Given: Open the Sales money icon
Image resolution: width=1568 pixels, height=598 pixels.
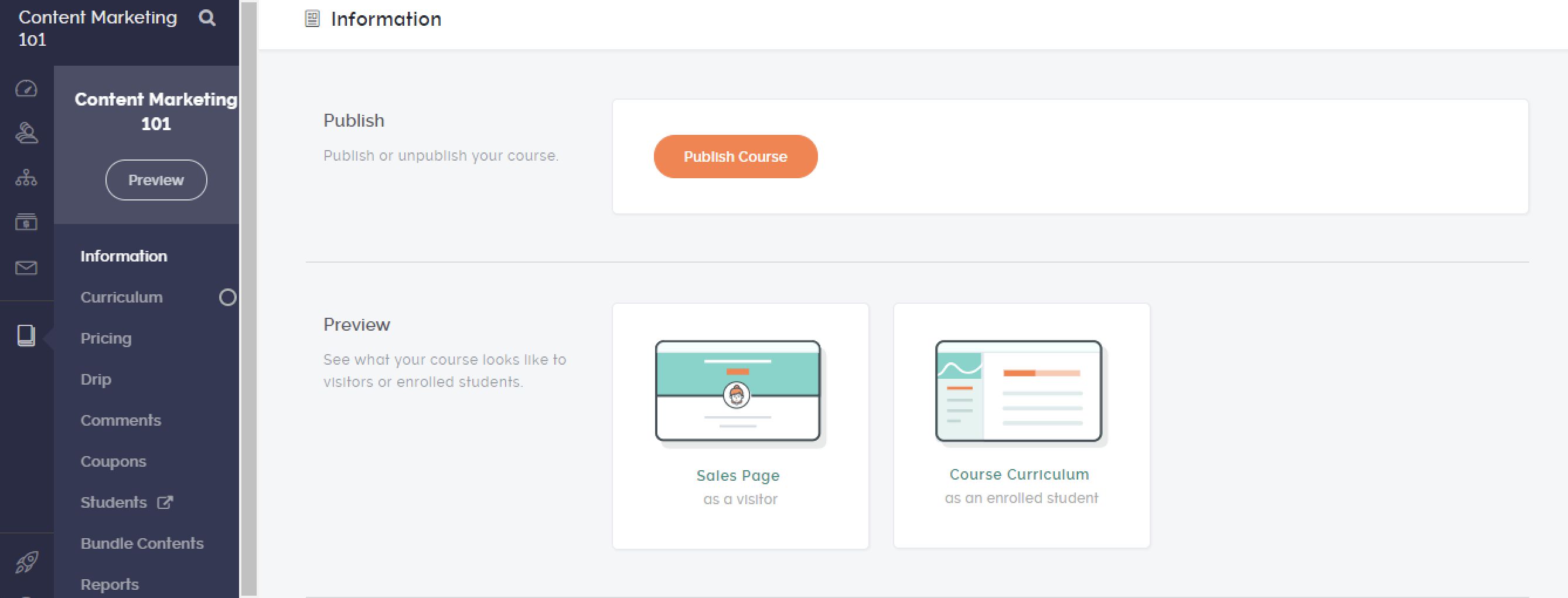Looking at the screenshot, I should click(x=26, y=222).
